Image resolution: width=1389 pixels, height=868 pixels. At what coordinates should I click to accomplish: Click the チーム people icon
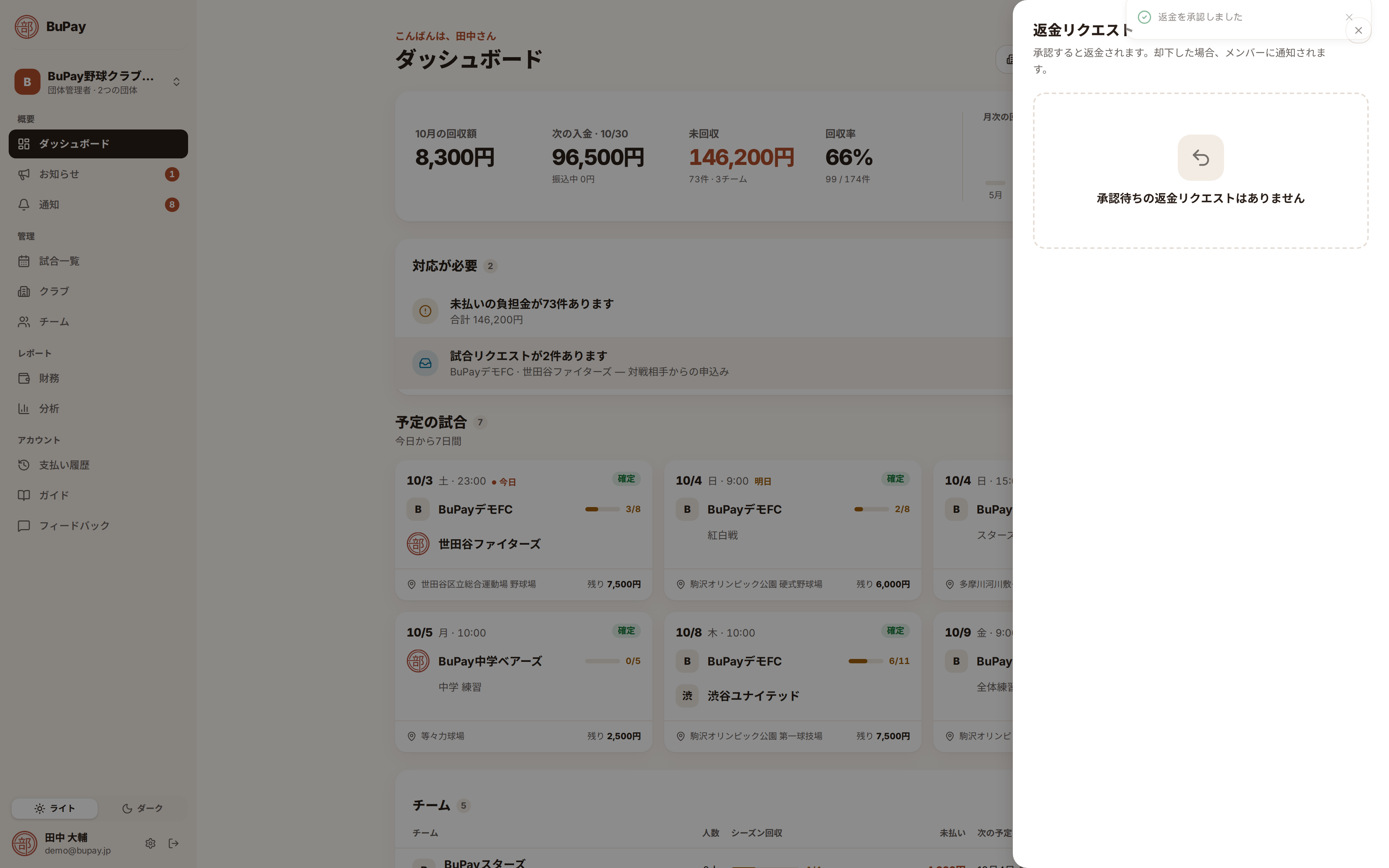pos(24,322)
